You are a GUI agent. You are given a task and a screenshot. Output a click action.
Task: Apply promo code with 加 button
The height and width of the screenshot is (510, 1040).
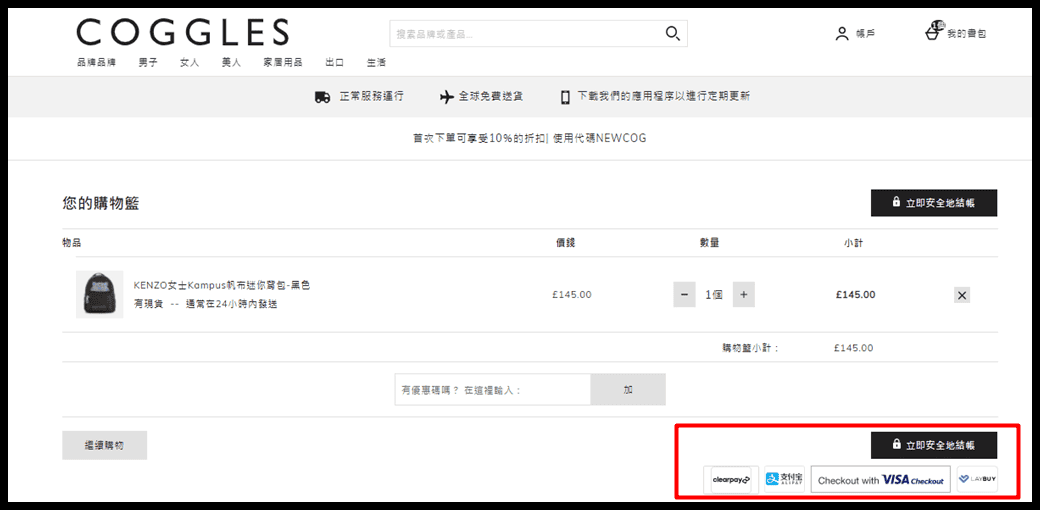click(628, 390)
